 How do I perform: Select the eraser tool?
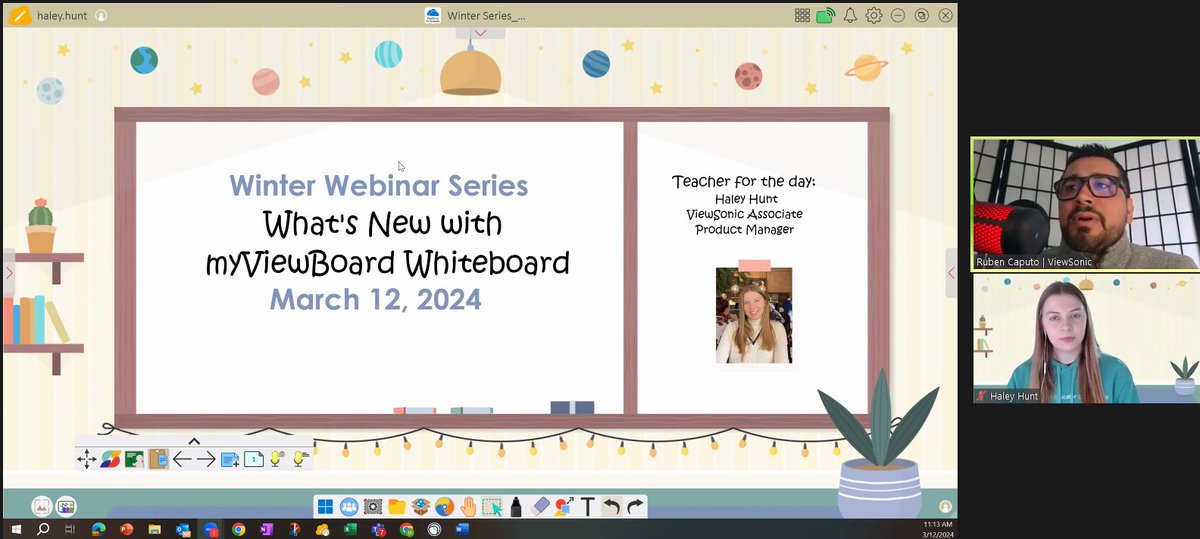(540, 507)
